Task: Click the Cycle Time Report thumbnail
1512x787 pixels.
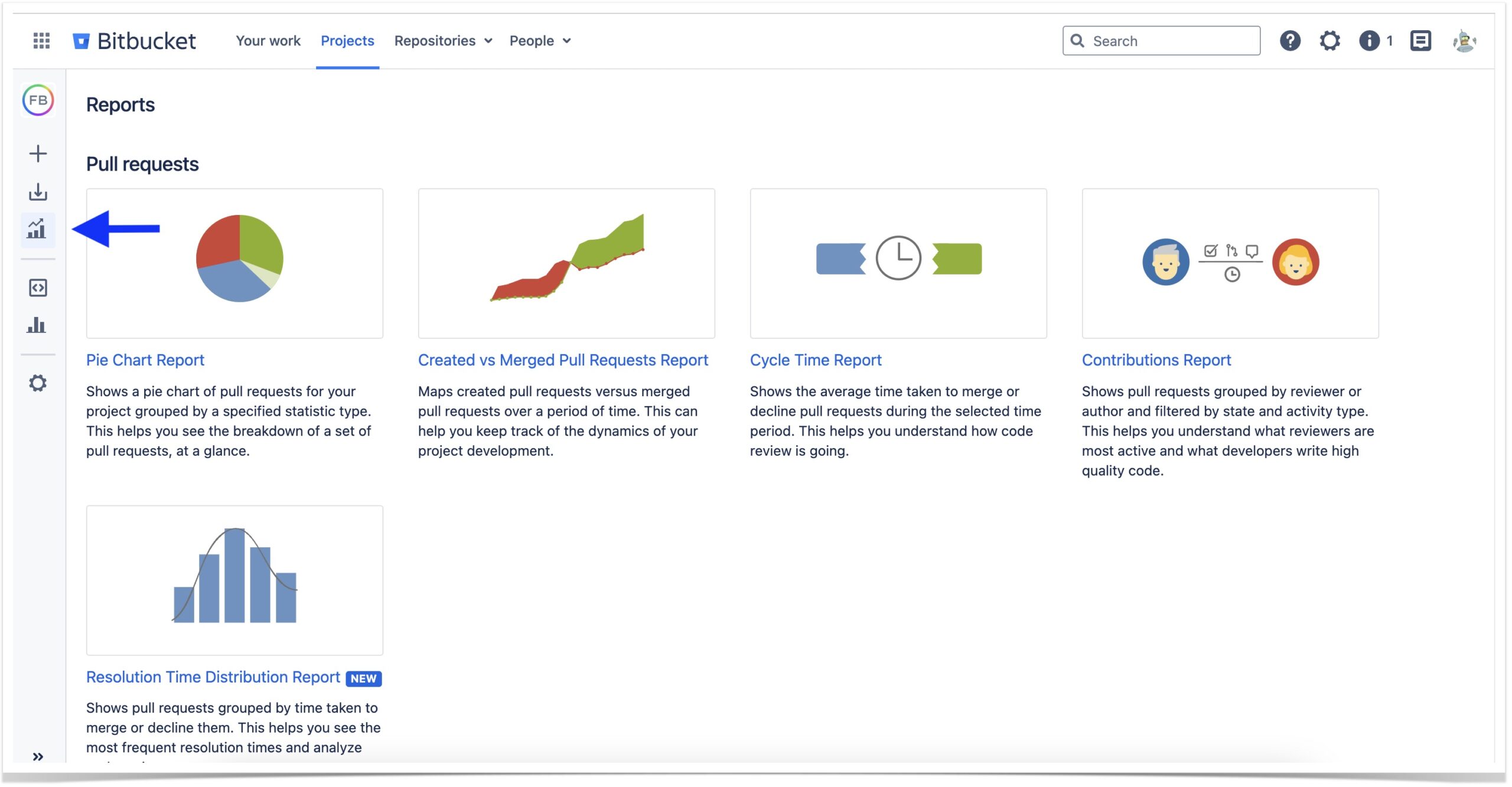Action: click(898, 263)
